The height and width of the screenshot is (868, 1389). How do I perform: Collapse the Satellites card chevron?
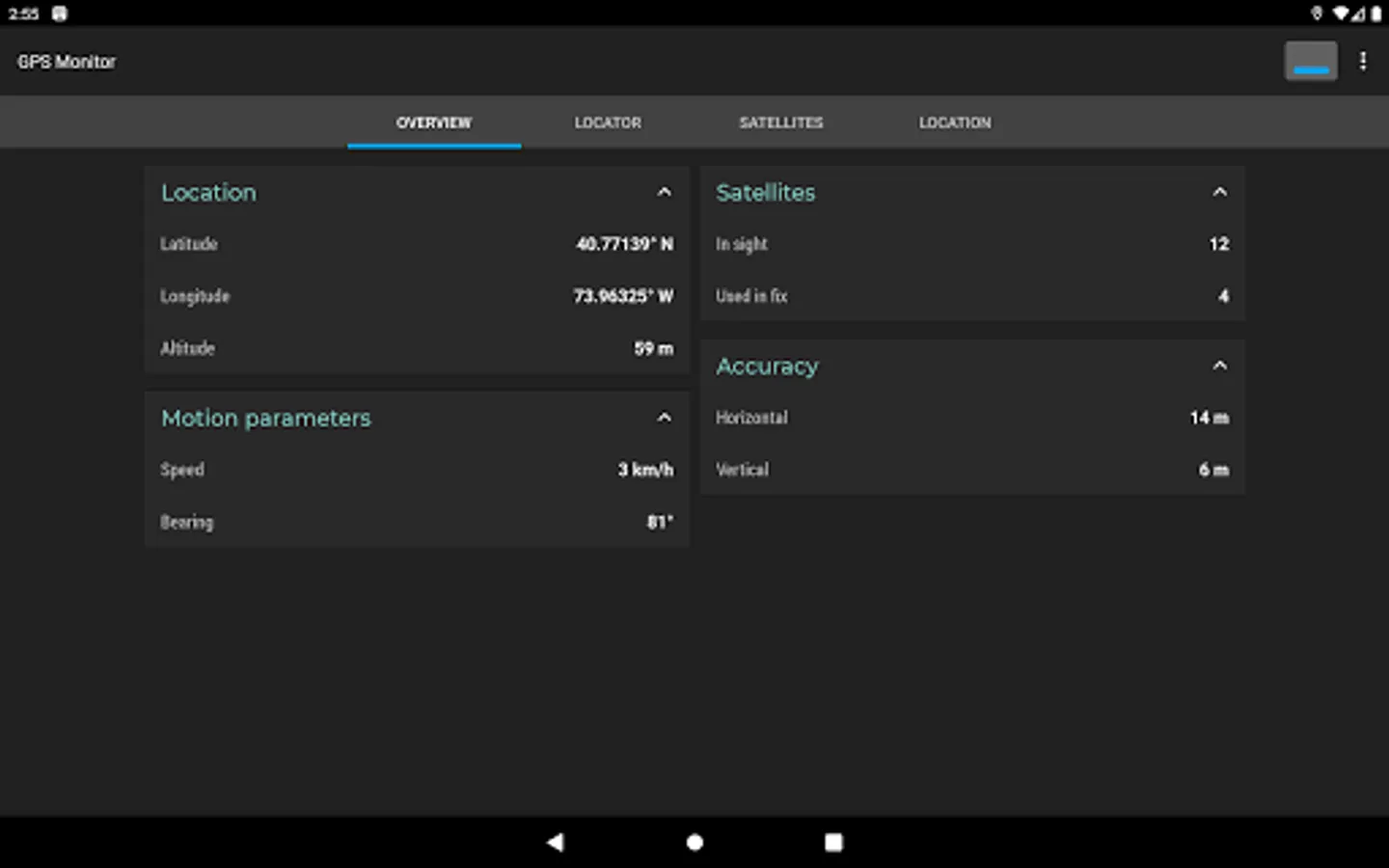click(1219, 192)
